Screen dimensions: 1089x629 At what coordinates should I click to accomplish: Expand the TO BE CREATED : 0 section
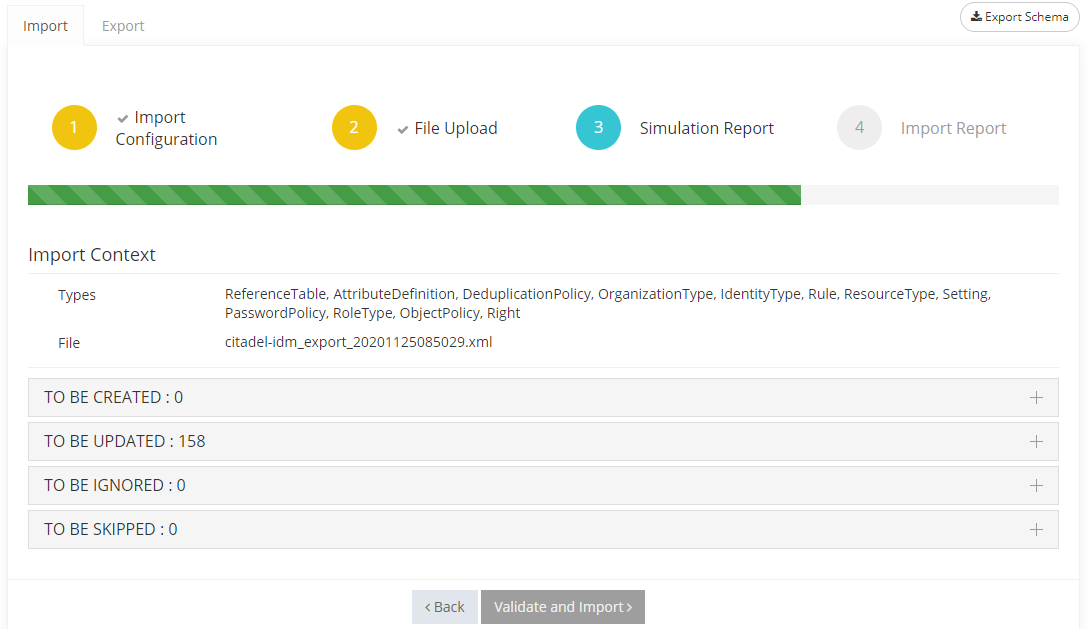[114, 398]
